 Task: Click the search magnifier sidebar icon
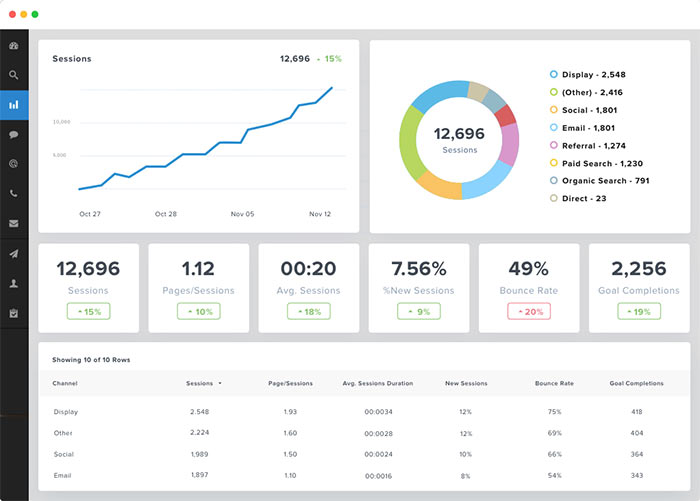[14, 75]
